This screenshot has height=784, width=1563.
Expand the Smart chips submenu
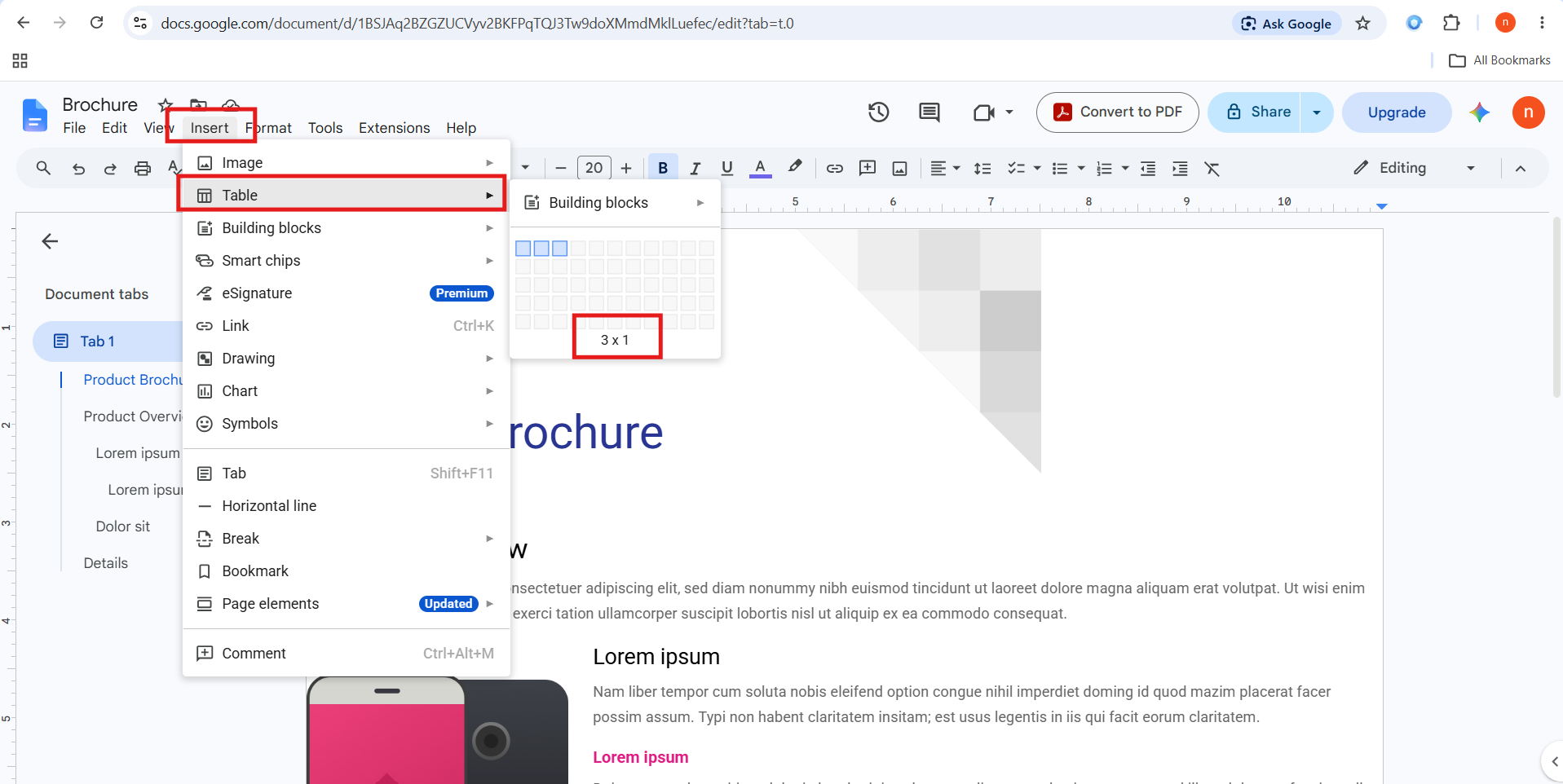(x=347, y=261)
